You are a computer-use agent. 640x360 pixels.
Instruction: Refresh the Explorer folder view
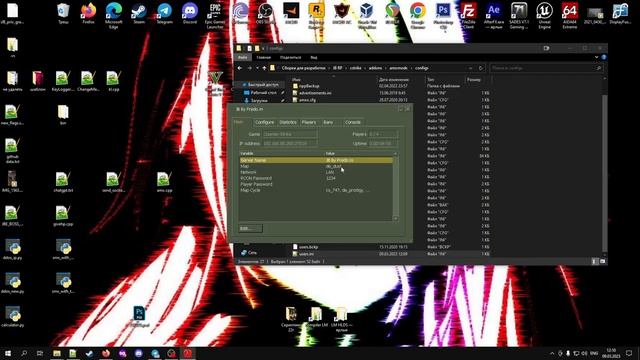[480, 68]
